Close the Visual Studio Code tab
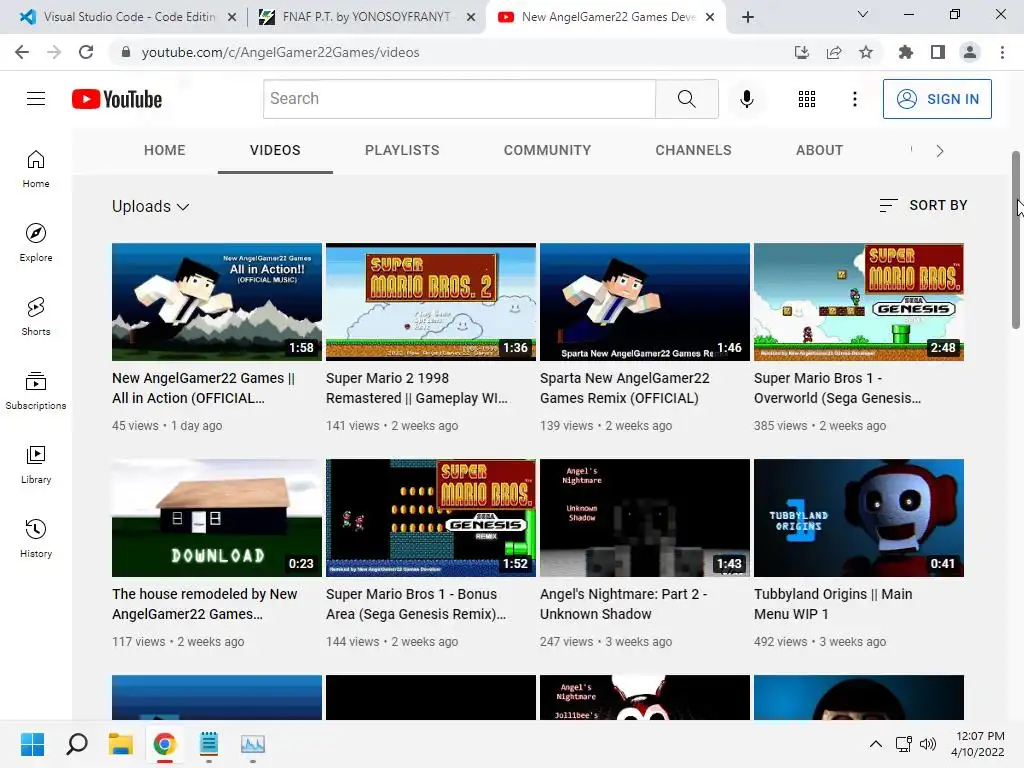Screen dimensions: 1024x768 coord(232,18)
